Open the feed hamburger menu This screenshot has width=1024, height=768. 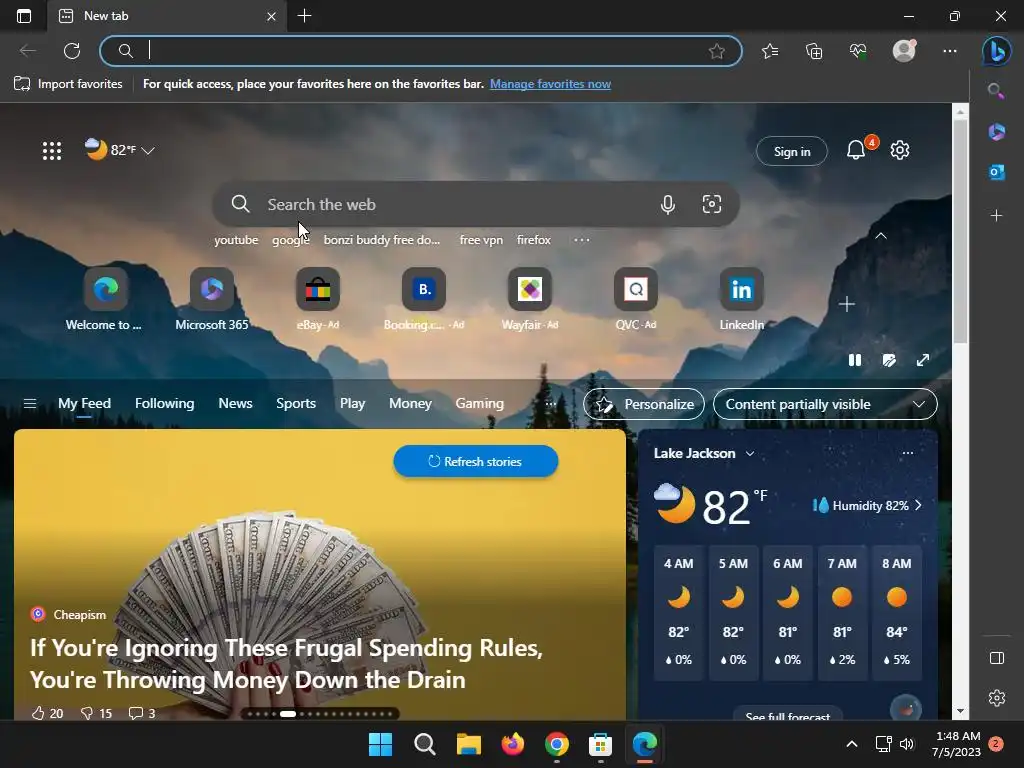pyautogui.click(x=29, y=404)
